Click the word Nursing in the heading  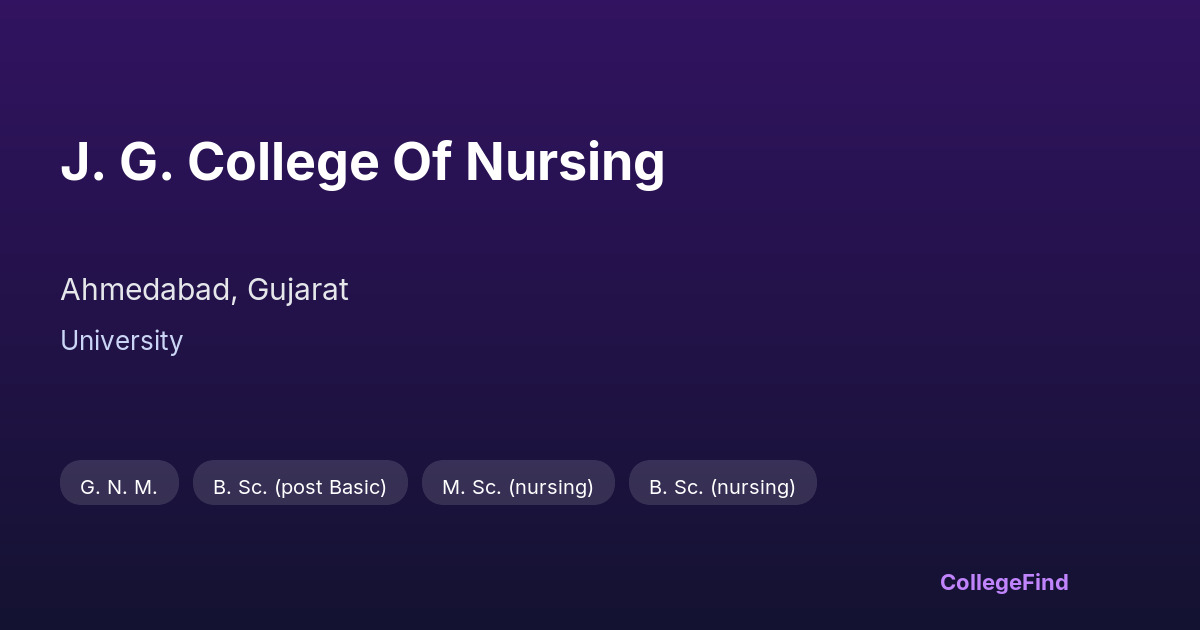[565, 162]
